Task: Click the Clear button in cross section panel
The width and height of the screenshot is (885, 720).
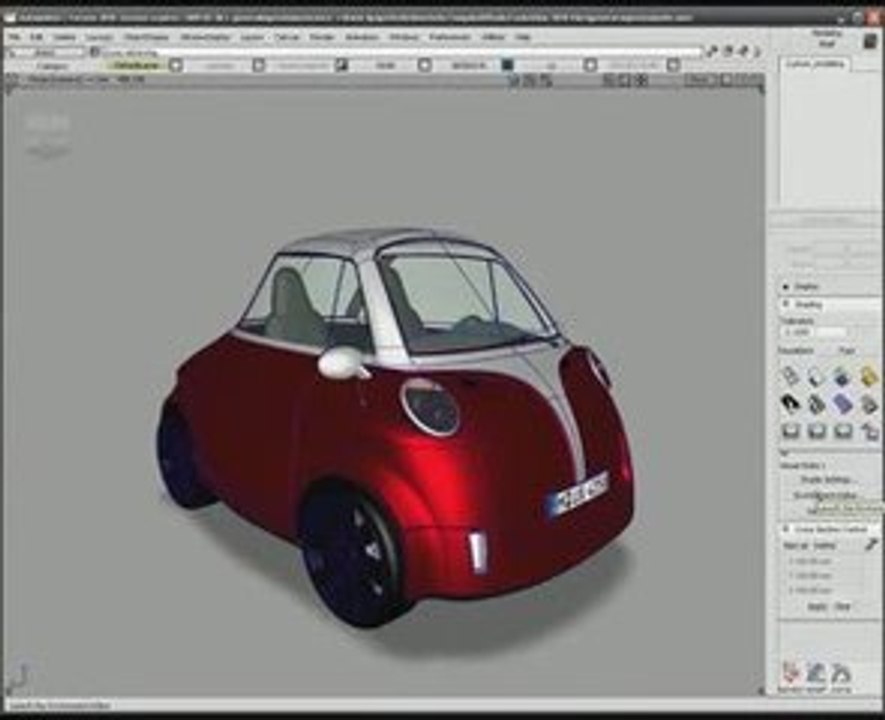Action: click(x=842, y=607)
